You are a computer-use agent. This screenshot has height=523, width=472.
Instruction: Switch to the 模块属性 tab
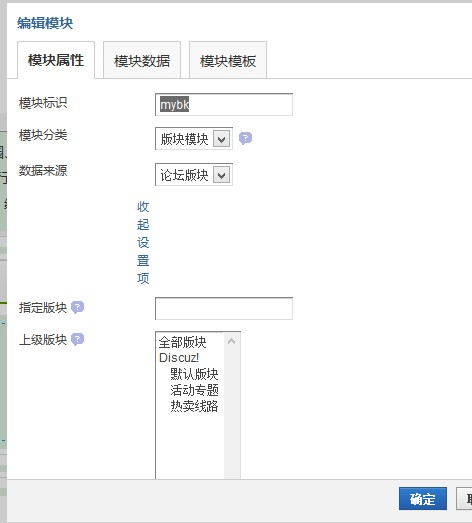(x=56, y=60)
